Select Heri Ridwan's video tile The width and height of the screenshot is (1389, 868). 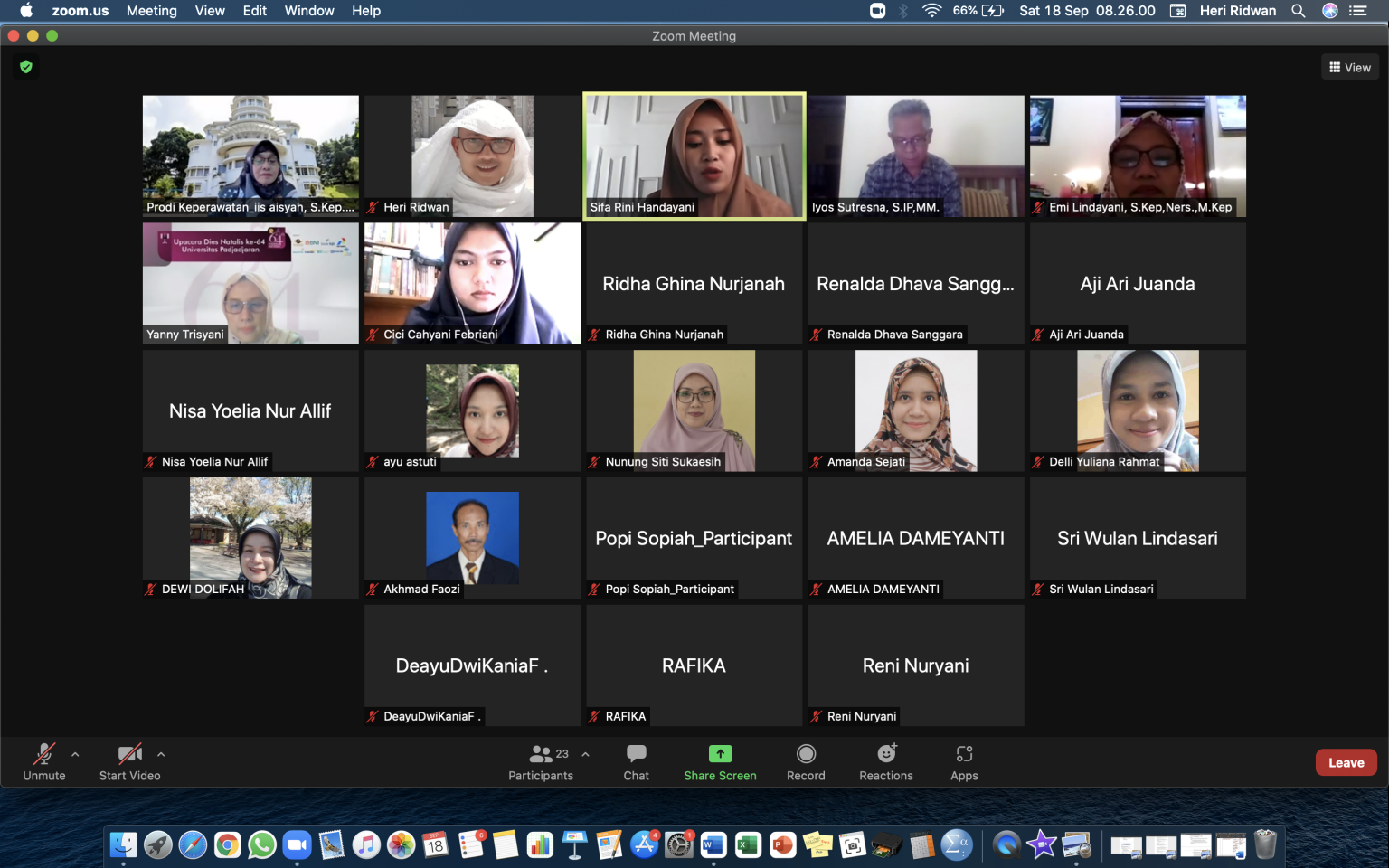pos(472,156)
